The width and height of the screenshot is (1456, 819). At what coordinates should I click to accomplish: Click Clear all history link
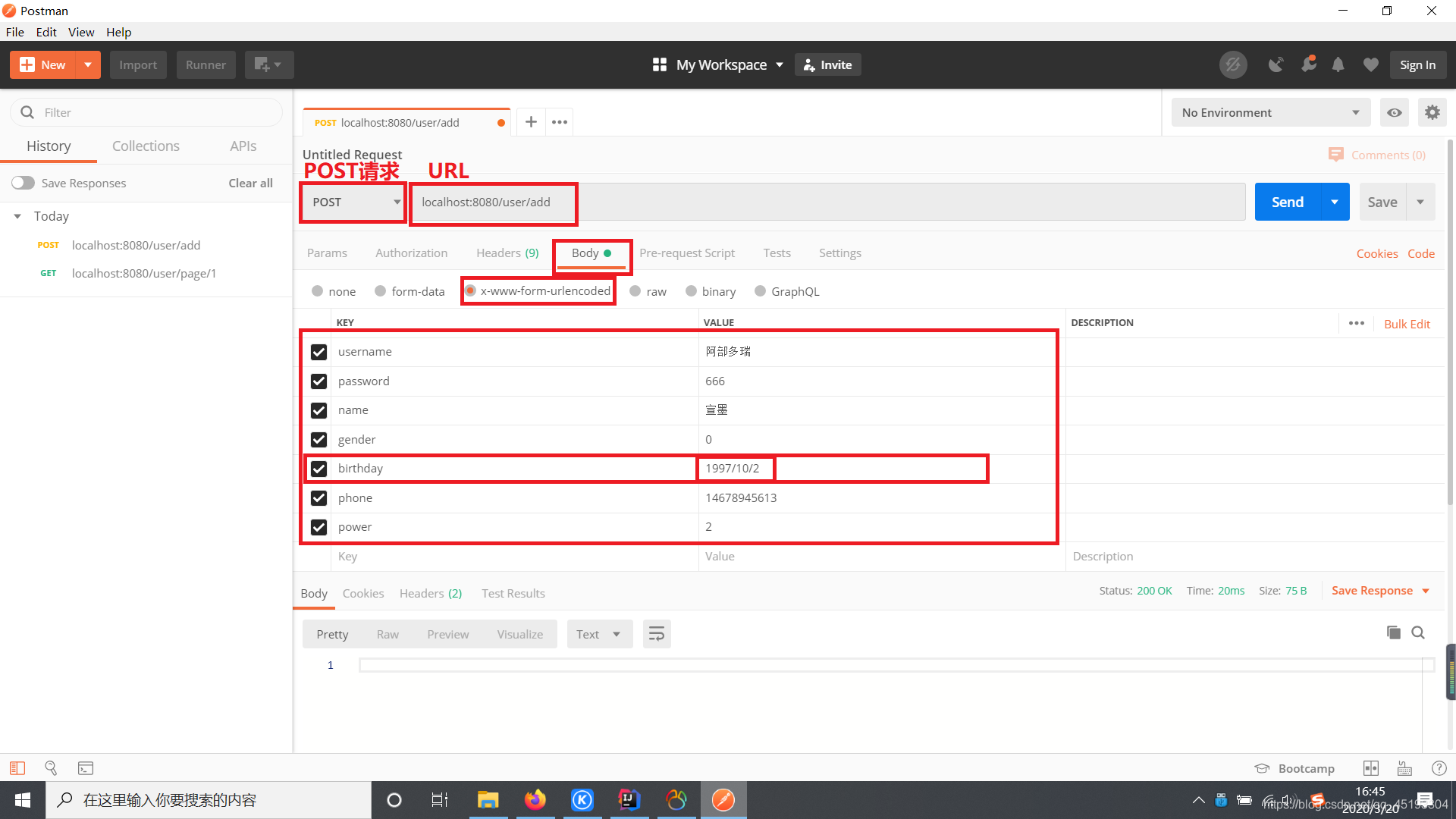pos(250,183)
